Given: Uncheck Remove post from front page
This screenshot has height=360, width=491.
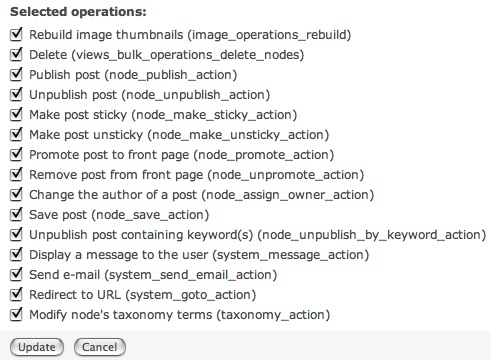Looking at the screenshot, I should pos(16,175).
